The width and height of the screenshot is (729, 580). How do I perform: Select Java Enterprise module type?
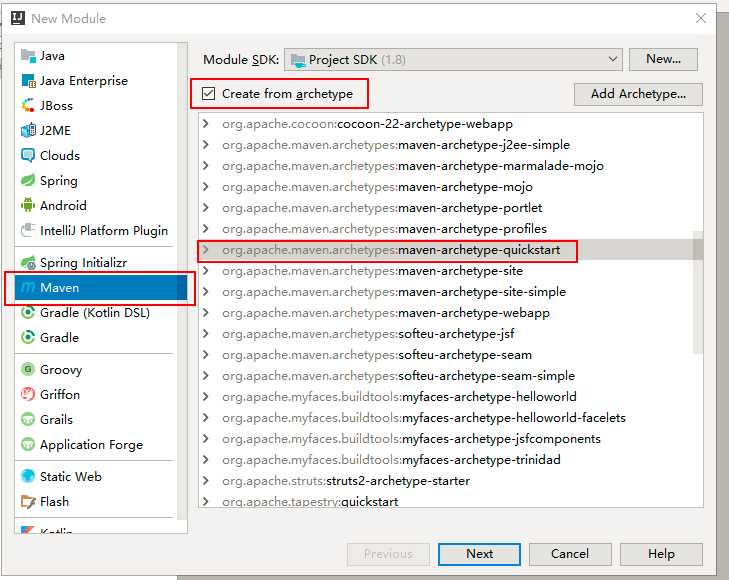tap(96, 81)
